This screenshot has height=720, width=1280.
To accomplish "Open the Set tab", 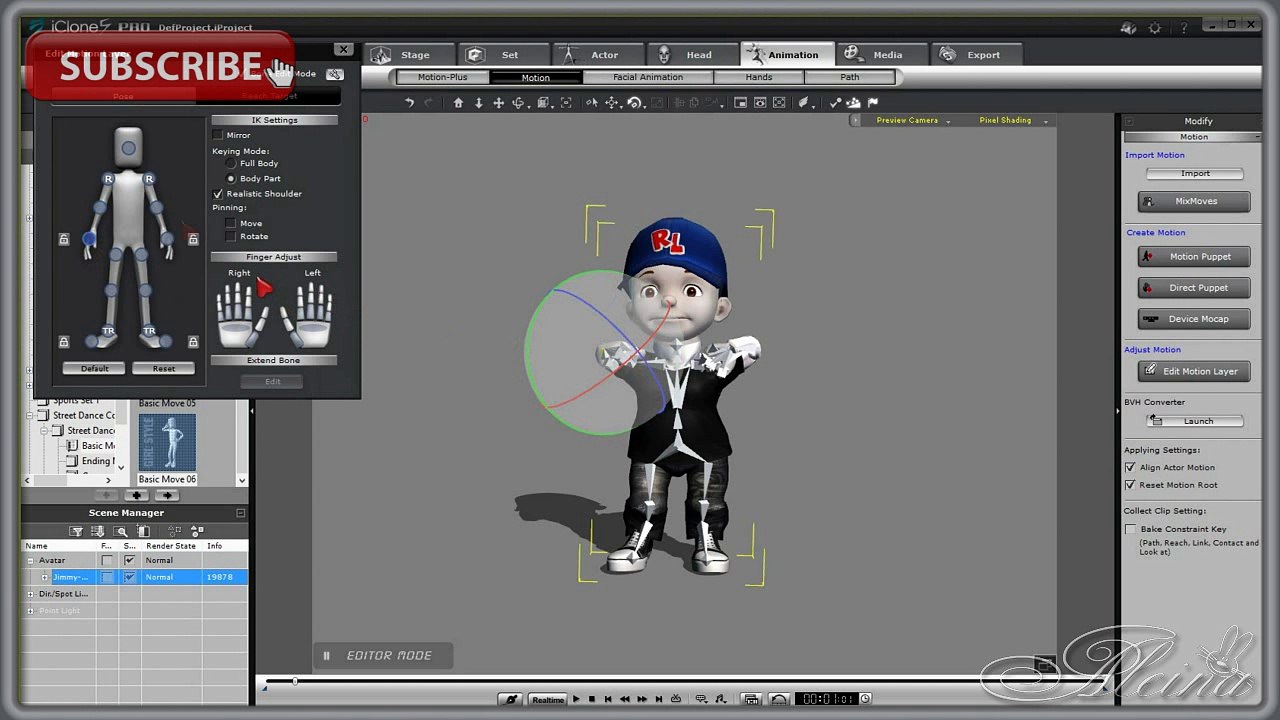I will click(505, 55).
